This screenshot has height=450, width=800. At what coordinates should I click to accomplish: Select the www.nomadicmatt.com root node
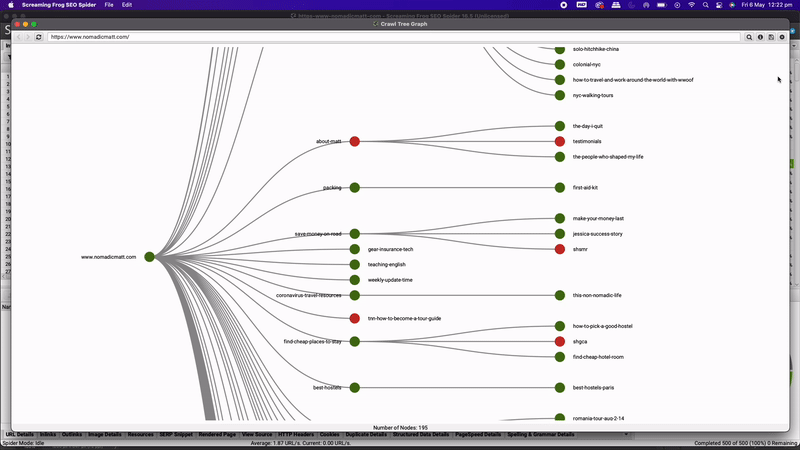coord(149,257)
